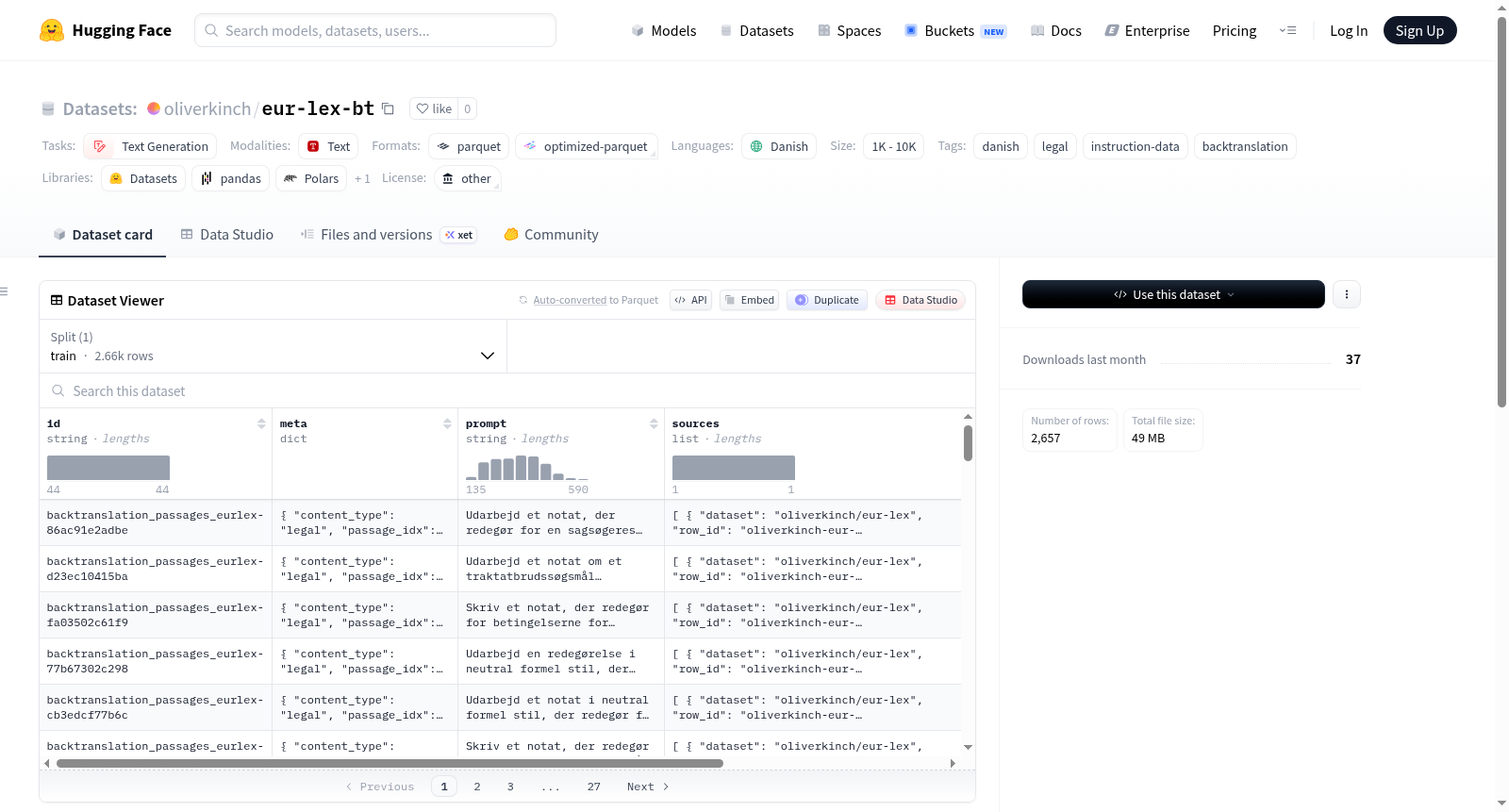Sort the id column
Image resolution: width=1509 pixels, height=812 pixels.
coord(261,423)
